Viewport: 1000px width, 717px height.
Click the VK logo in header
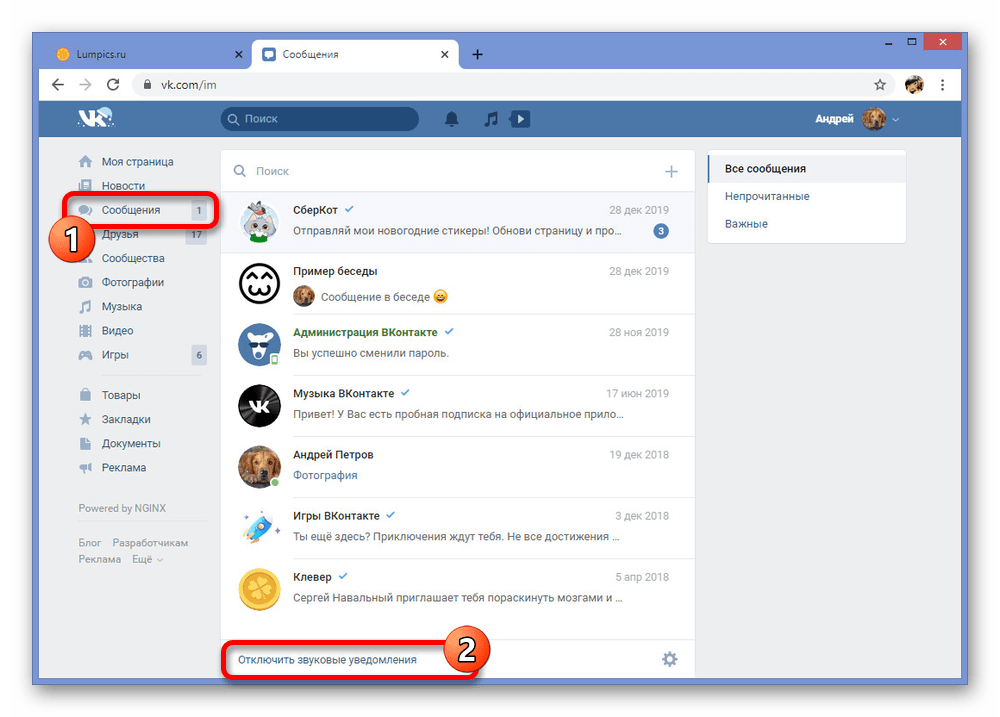pos(96,118)
